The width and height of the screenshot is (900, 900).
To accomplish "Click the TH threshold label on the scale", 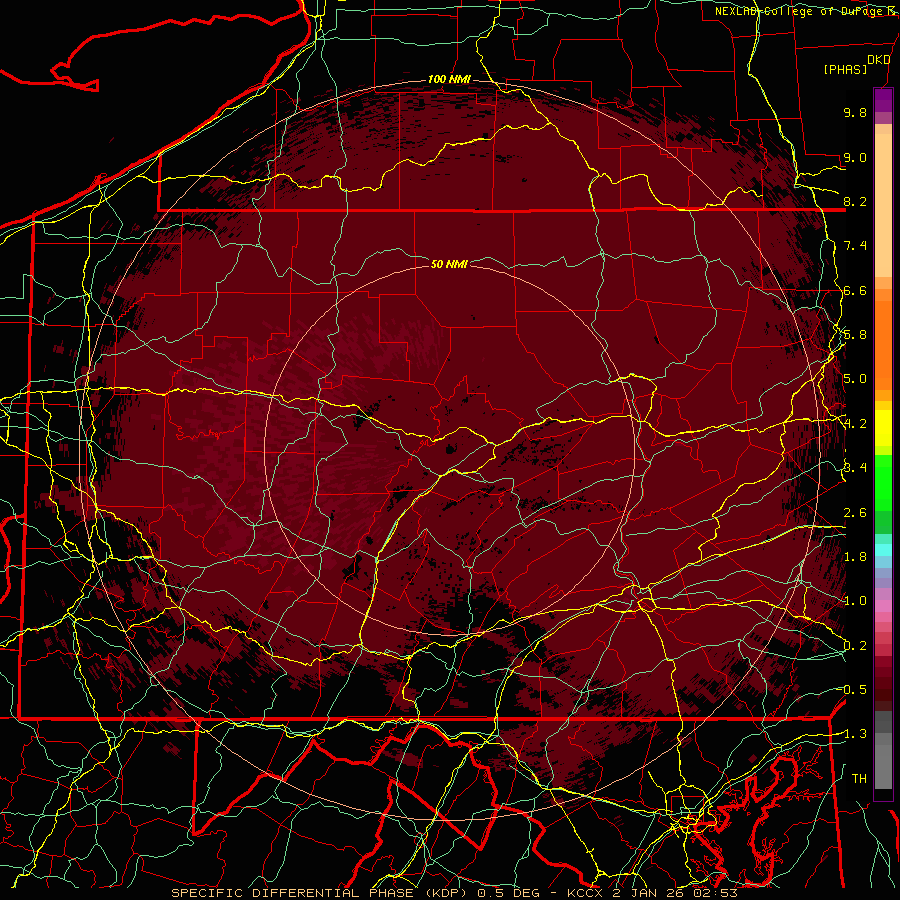I will tap(859, 779).
